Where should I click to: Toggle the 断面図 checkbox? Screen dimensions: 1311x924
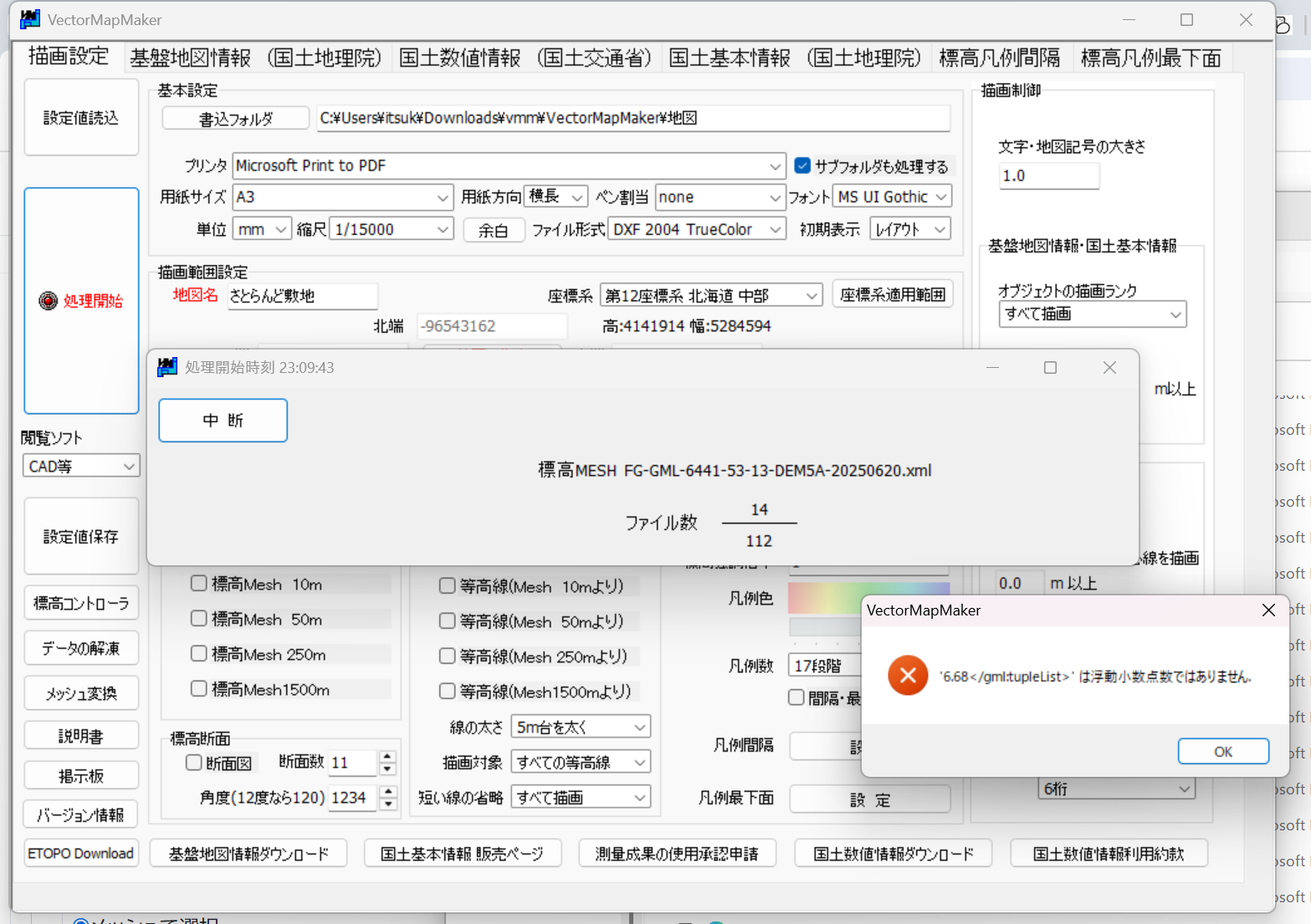[194, 762]
